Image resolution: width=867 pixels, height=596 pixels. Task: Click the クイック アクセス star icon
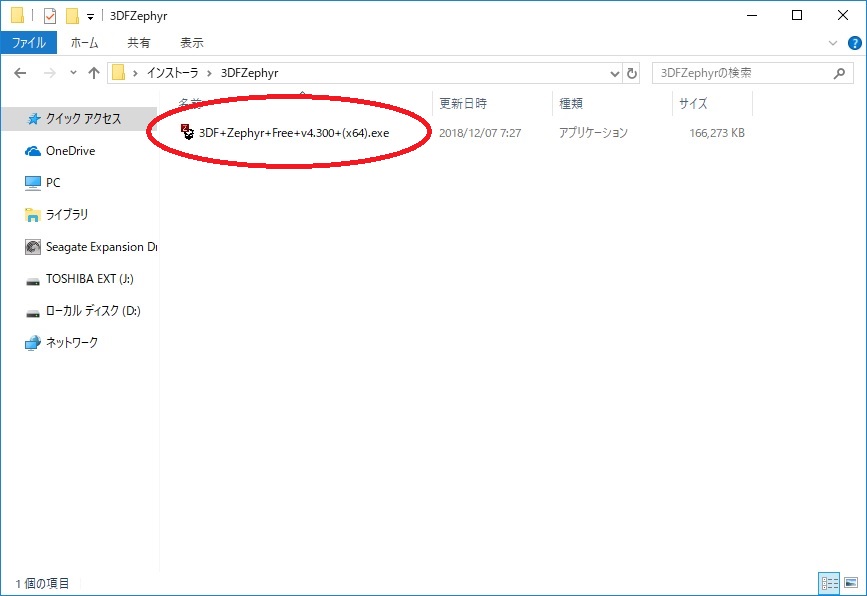pos(34,119)
